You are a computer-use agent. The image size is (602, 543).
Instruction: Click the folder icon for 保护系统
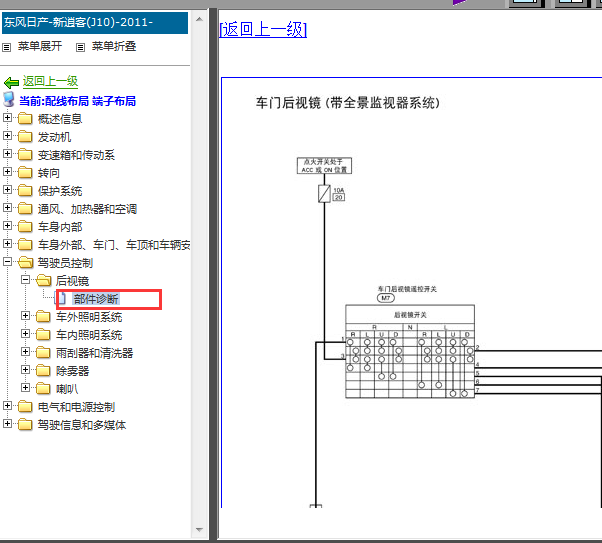25,190
